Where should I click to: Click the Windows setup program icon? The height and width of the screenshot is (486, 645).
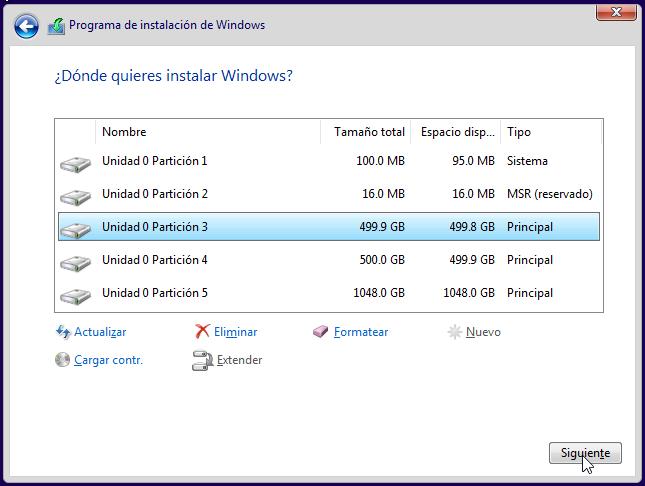tap(56, 26)
